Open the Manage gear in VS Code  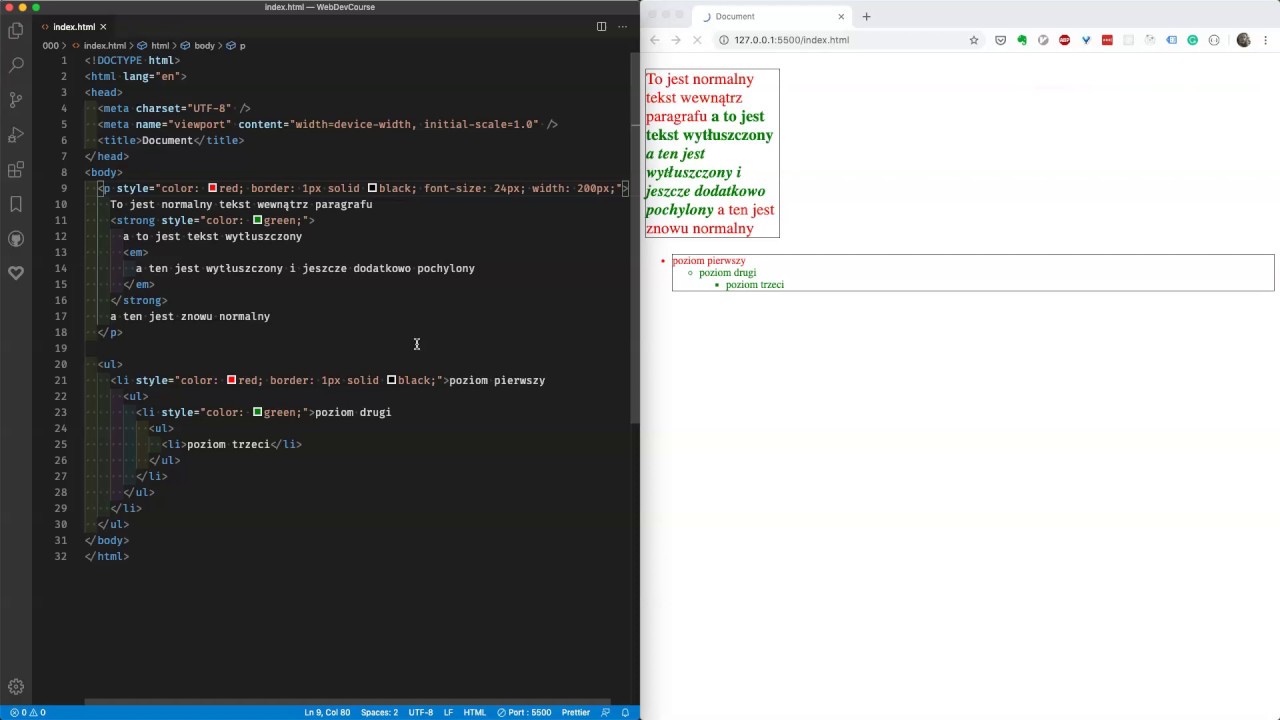pos(16,687)
